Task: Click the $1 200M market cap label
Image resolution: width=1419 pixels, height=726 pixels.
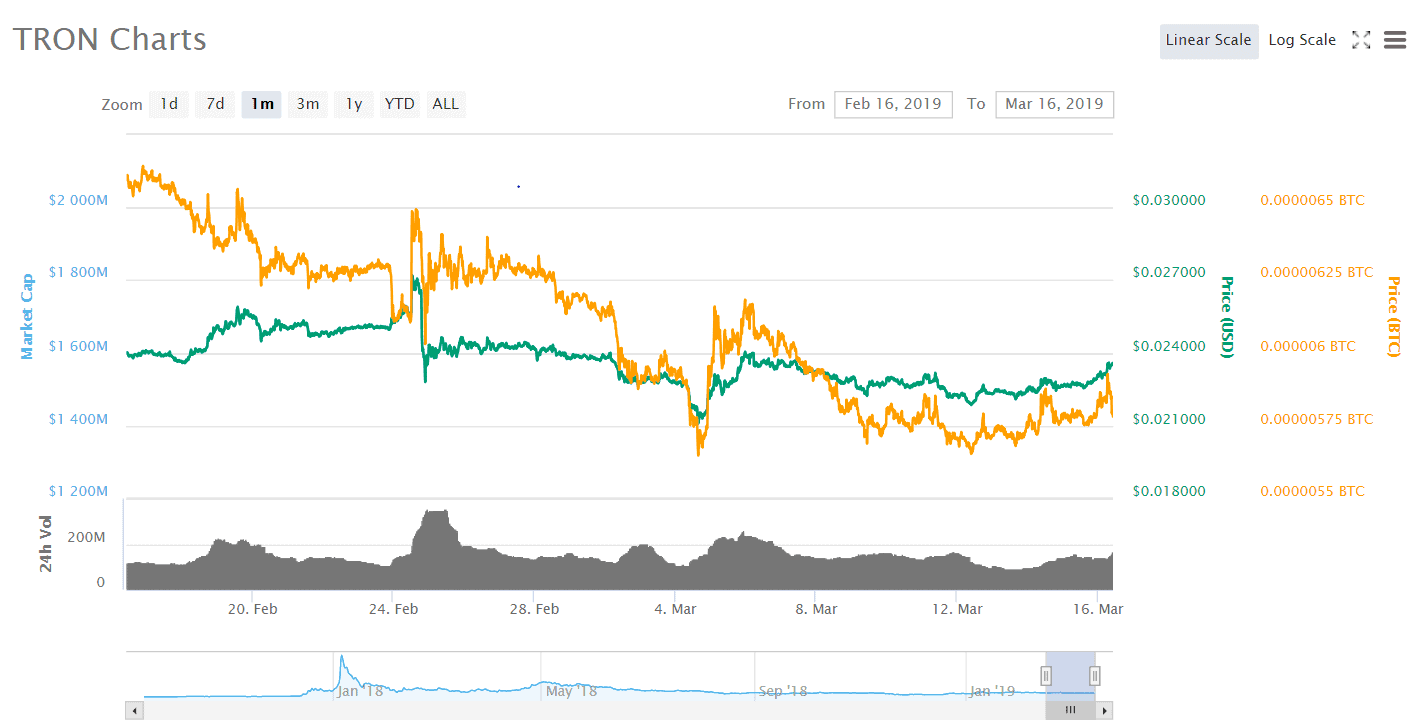Action: (x=77, y=491)
